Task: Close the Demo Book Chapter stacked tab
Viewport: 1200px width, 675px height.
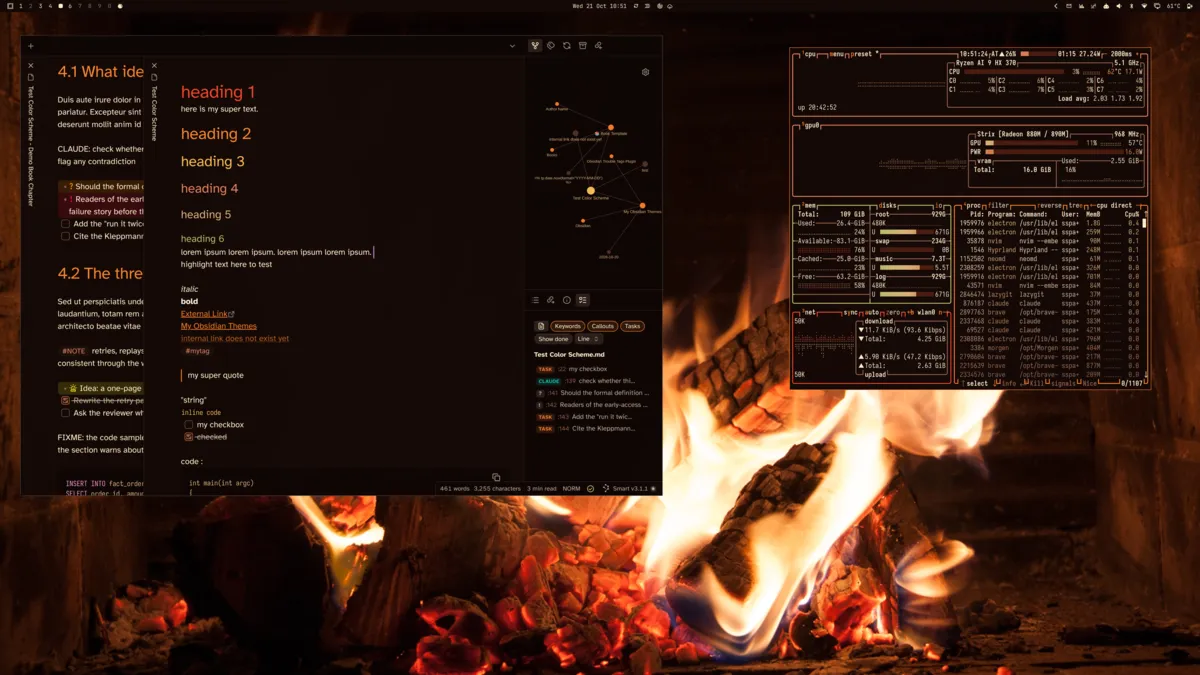Action: (31, 66)
